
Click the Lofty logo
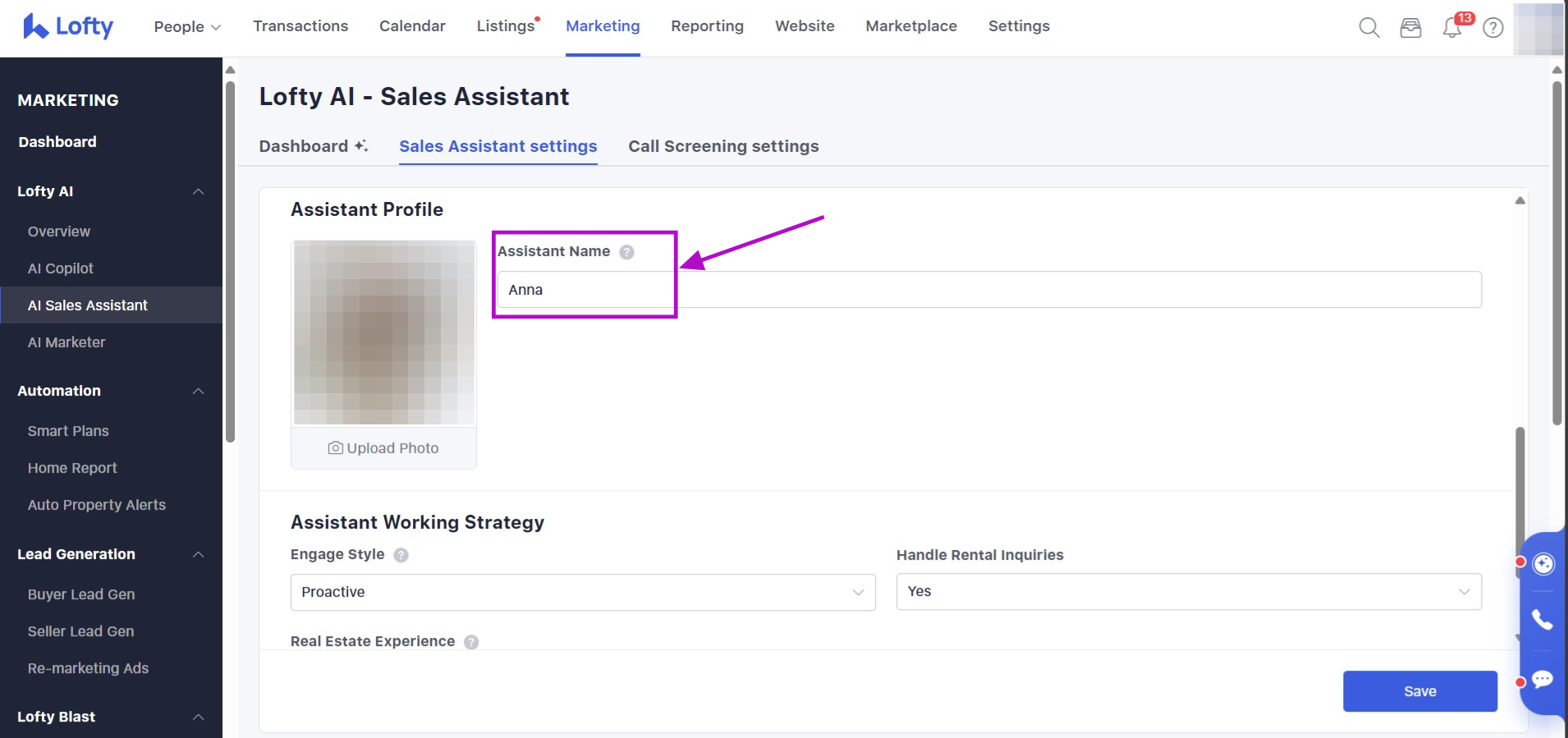pos(68,26)
